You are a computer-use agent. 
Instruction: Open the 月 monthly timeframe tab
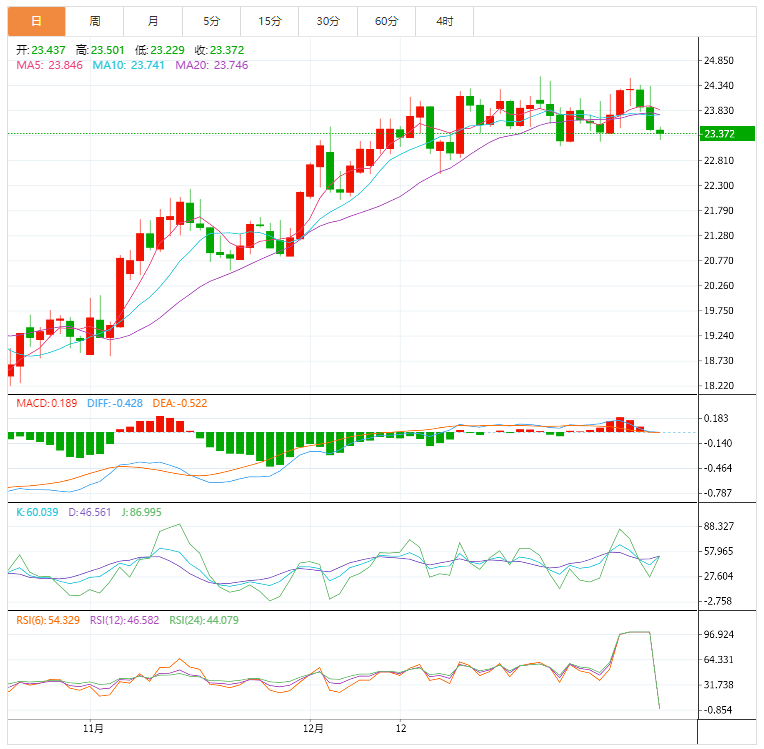click(x=153, y=21)
